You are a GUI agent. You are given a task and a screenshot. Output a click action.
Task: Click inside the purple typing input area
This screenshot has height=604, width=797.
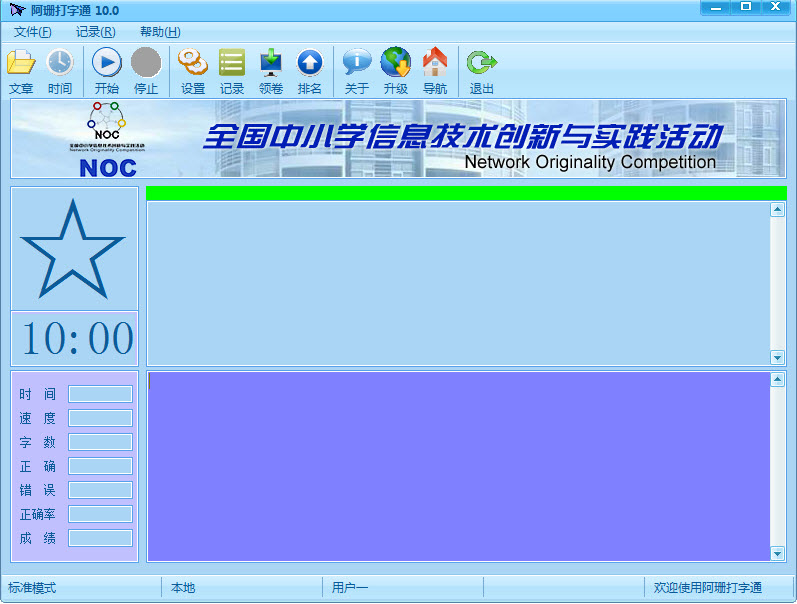coord(458,466)
